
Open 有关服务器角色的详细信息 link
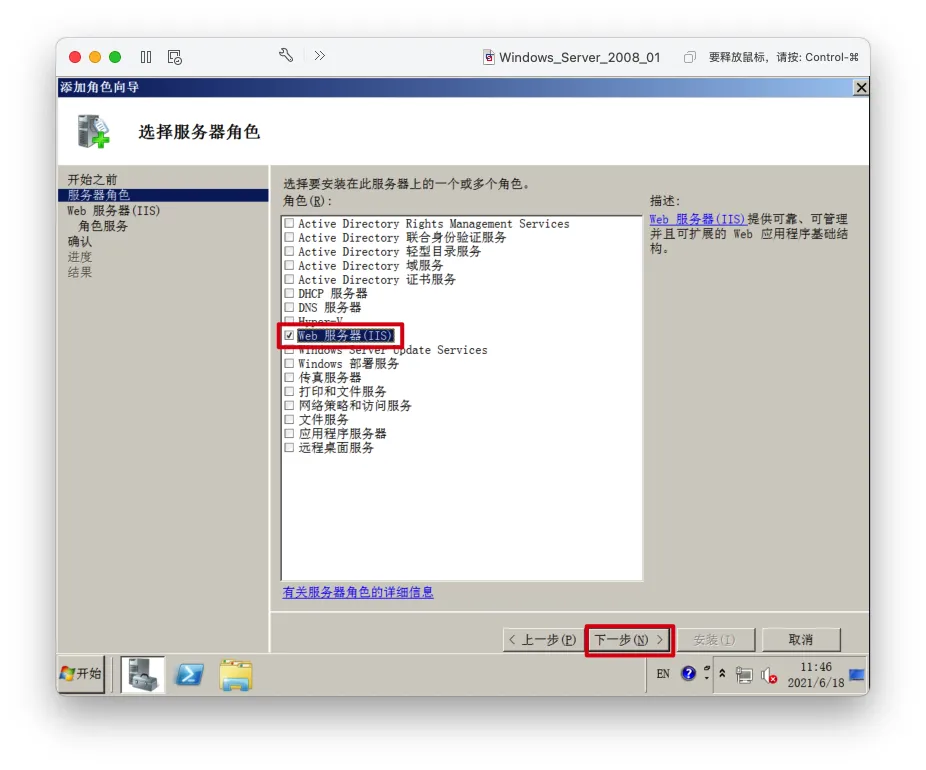point(358,592)
